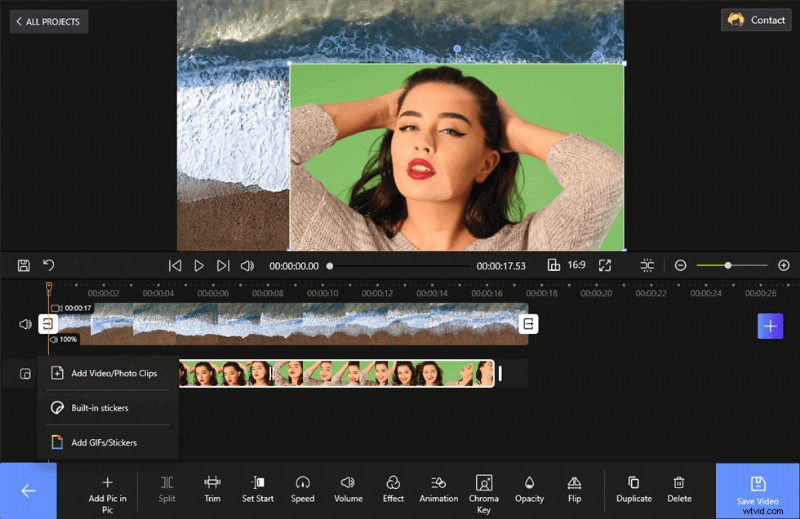Click the playback progress bar handle

[330, 266]
